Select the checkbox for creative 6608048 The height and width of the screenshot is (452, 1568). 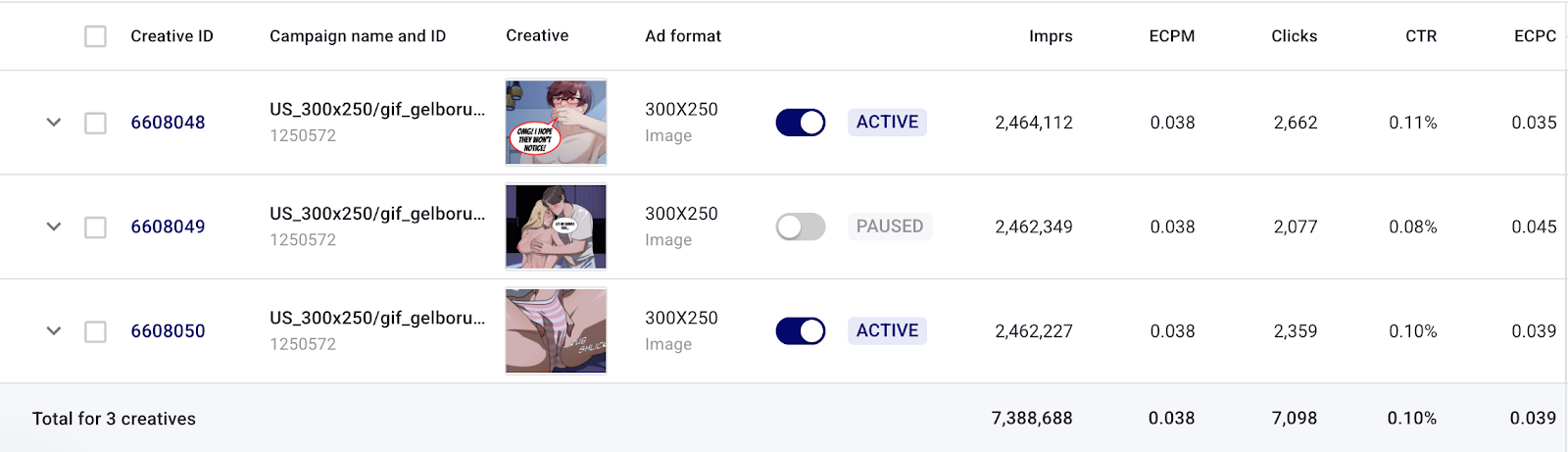(x=95, y=123)
